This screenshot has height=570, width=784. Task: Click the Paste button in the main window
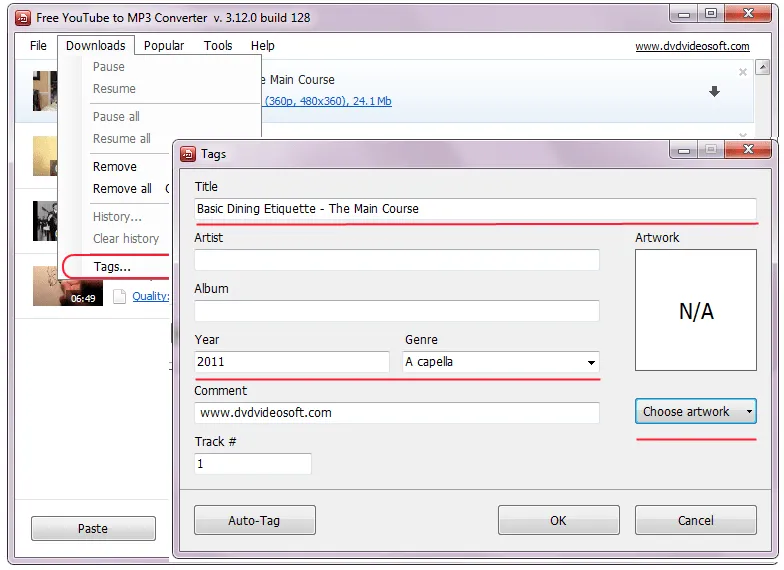coord(93,528)
